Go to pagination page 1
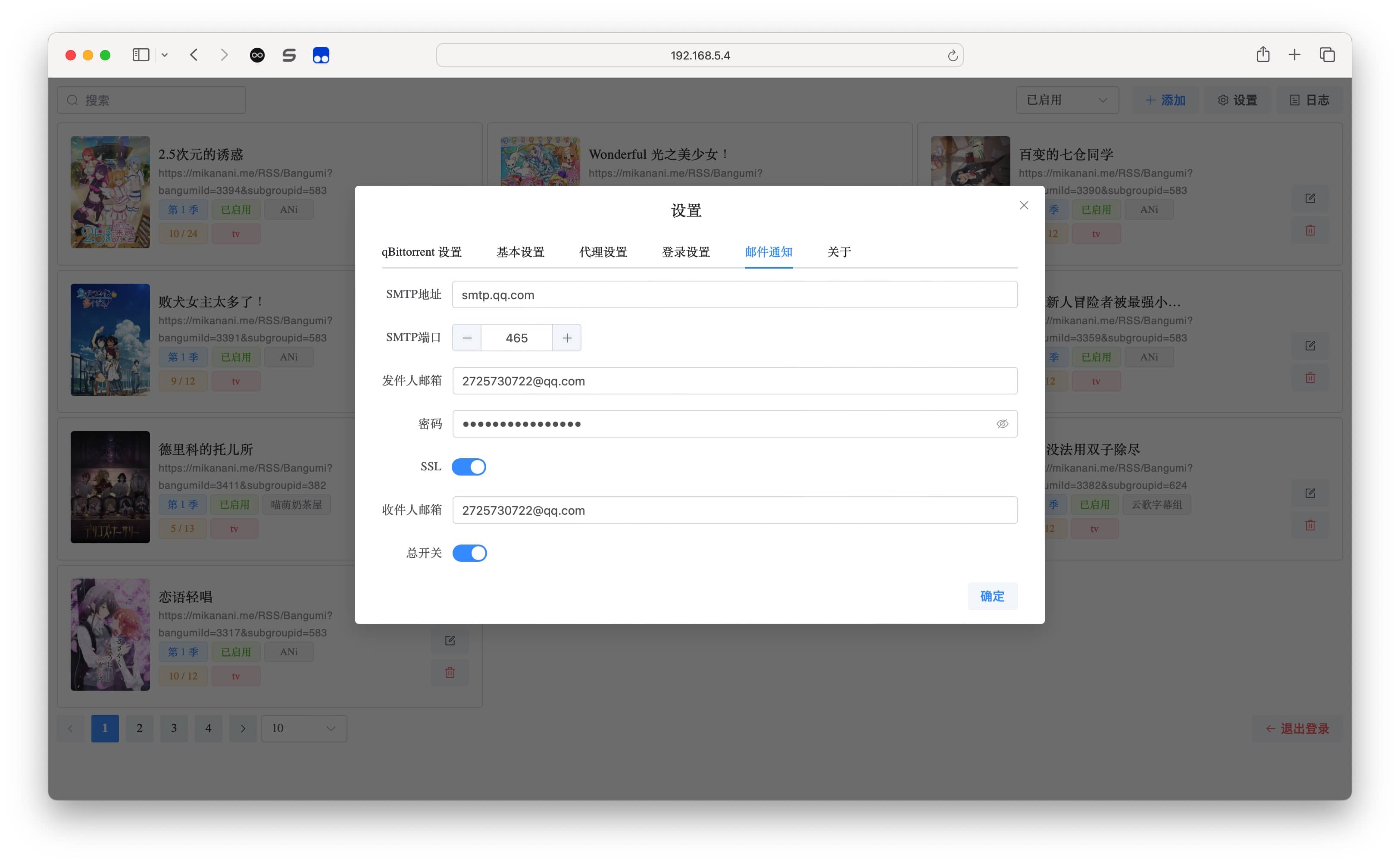The height and width of the screenshot is (864, 1400). 105,729
